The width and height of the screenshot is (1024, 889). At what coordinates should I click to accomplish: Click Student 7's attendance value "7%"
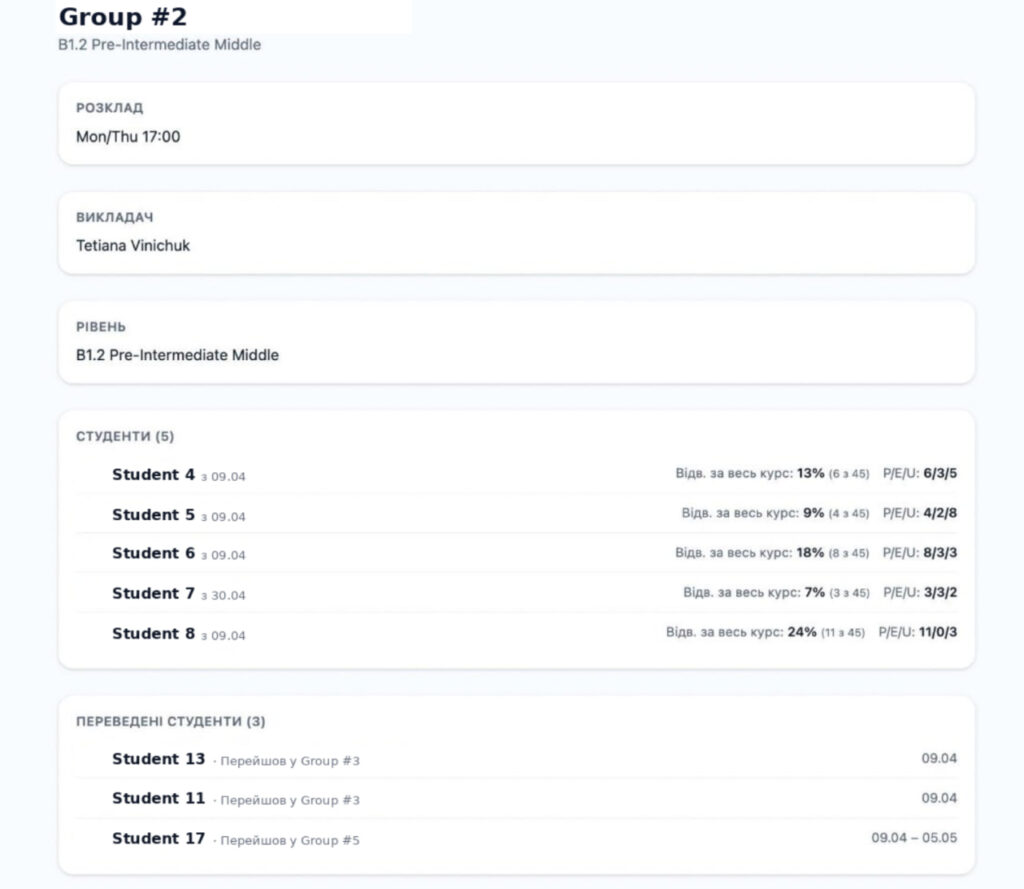[815, 592]
